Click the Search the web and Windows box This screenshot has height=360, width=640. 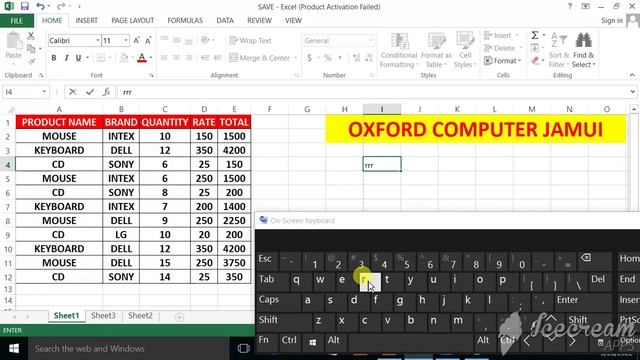tap(129, 349)
